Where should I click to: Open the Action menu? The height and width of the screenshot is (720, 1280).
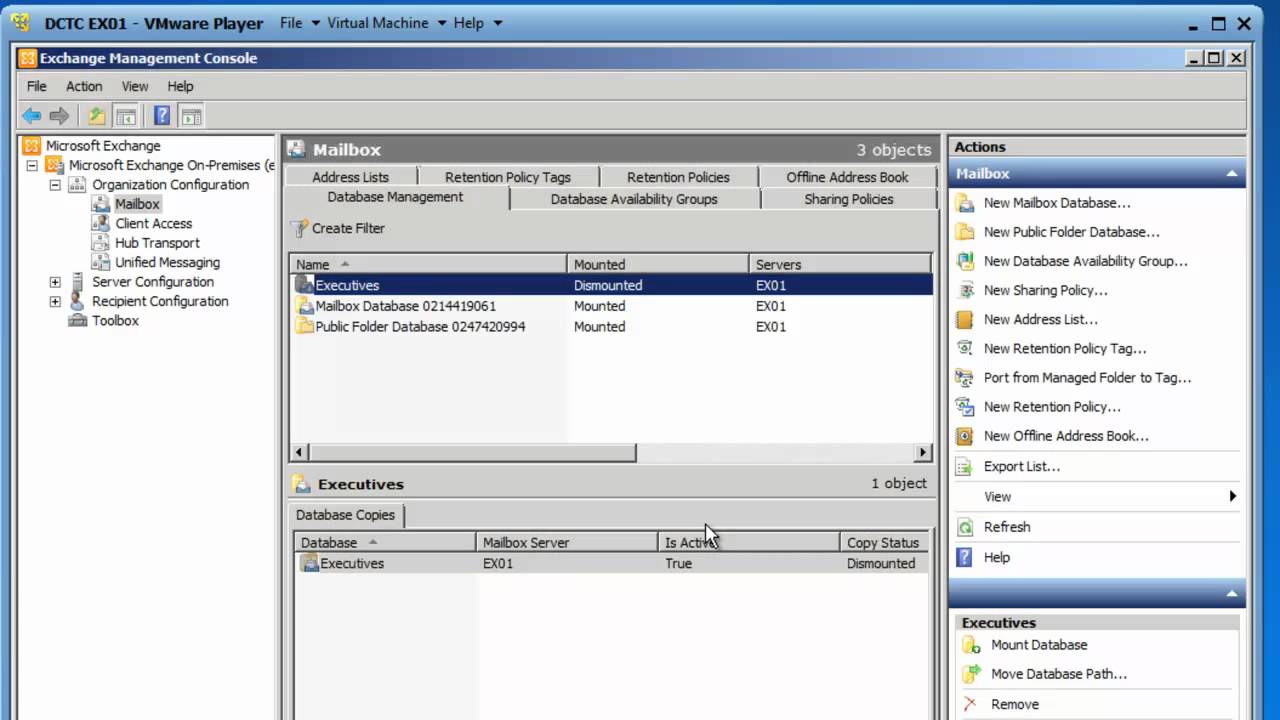(84, 87)
